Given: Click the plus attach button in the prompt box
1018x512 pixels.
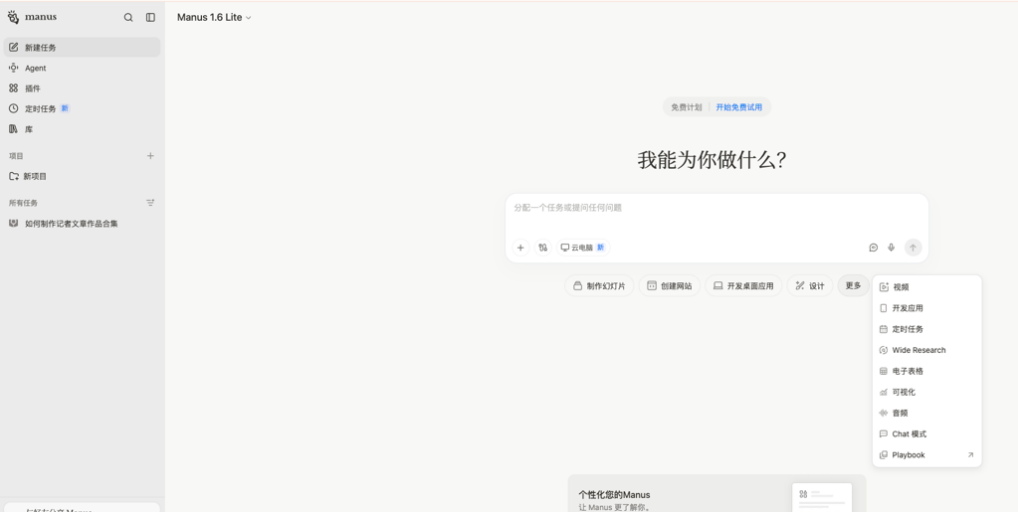Looking at the screenshot, I should [520, 247].
